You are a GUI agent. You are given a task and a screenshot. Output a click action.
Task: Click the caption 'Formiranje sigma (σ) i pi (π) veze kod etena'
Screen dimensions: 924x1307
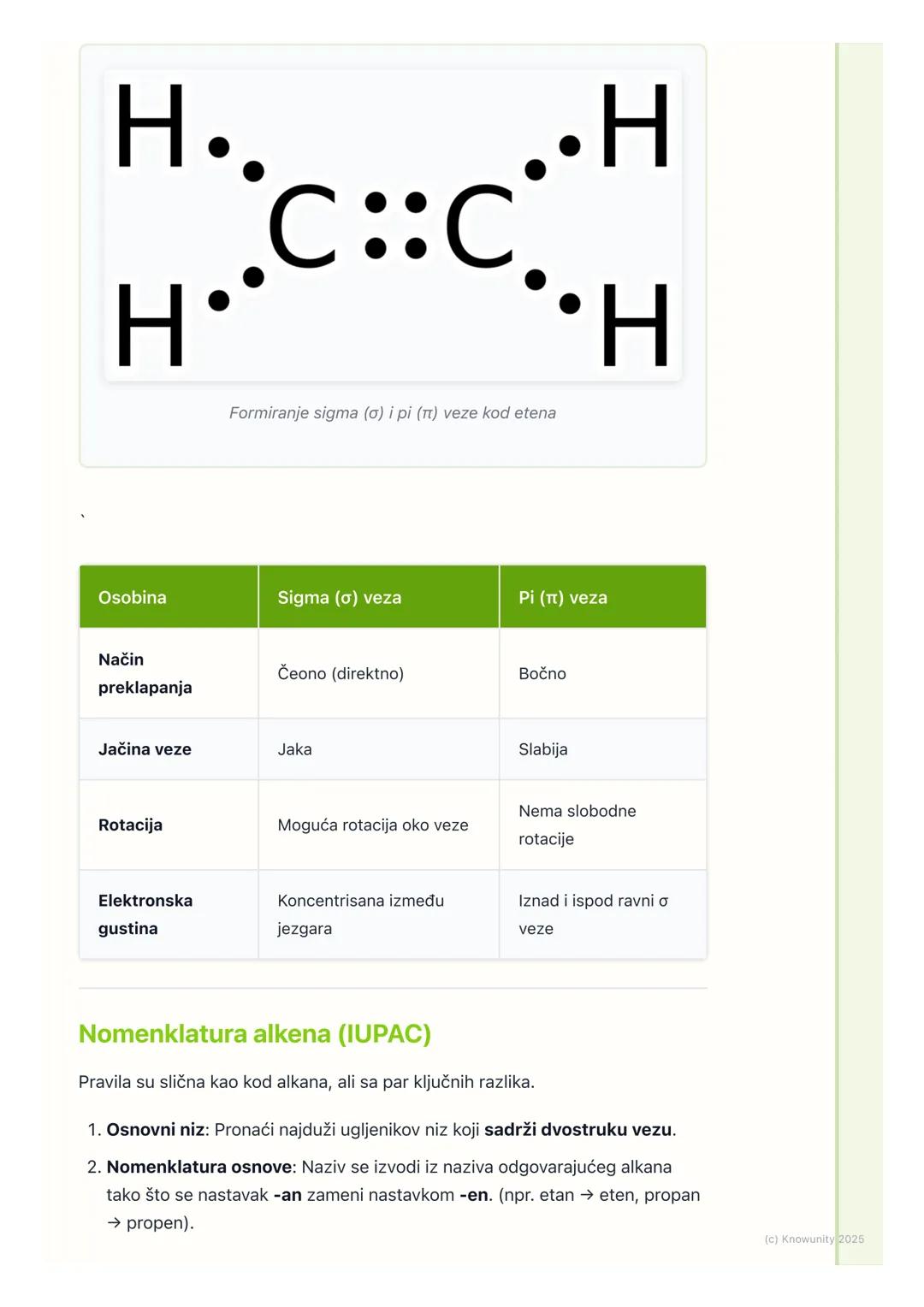[393, 413]
